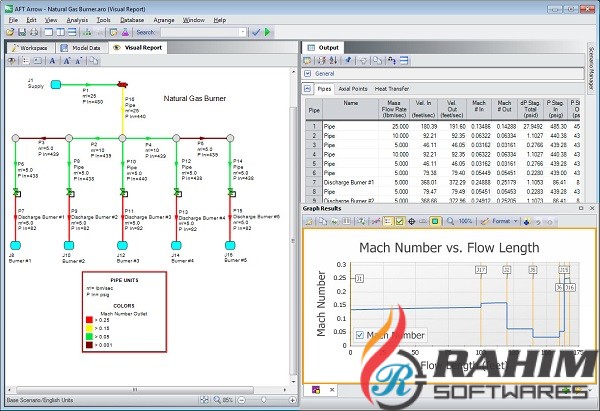Click the J8 Burner #1 junction icon
The image size is (600, 411).
(x=15, y=245)
